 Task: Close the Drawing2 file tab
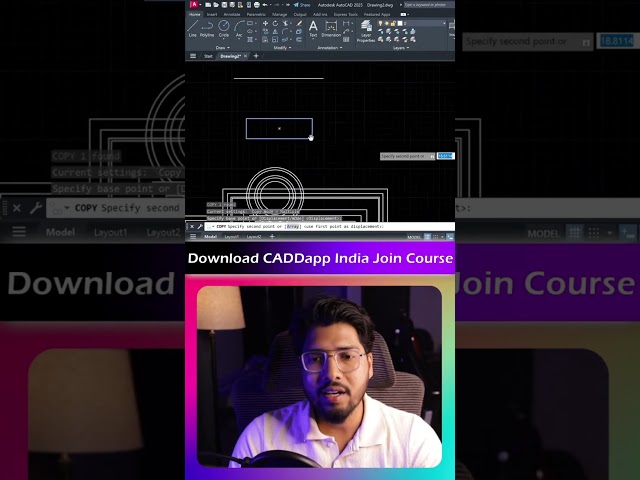245,56
